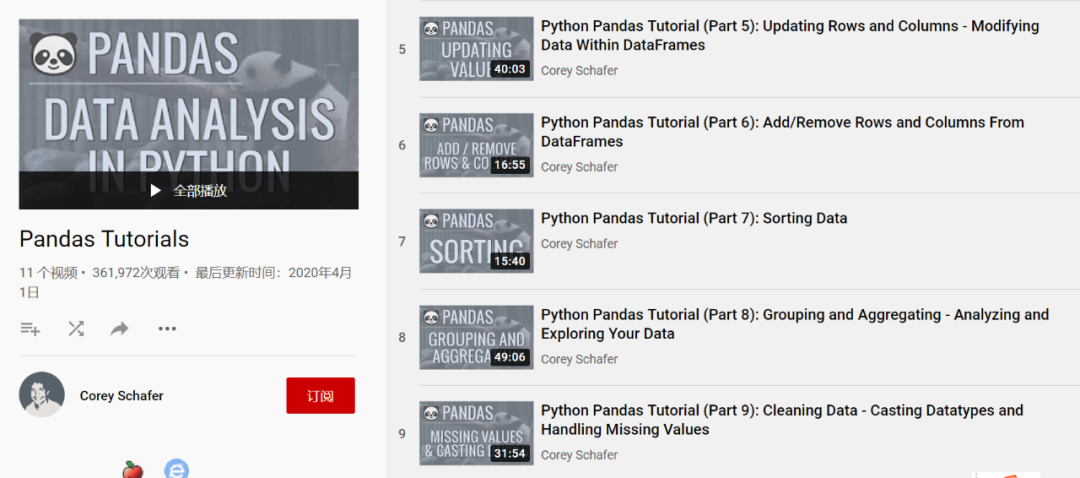The image size is (1080, 478).
Task: Click the 11 个视频 video count text
Action: 48,273
